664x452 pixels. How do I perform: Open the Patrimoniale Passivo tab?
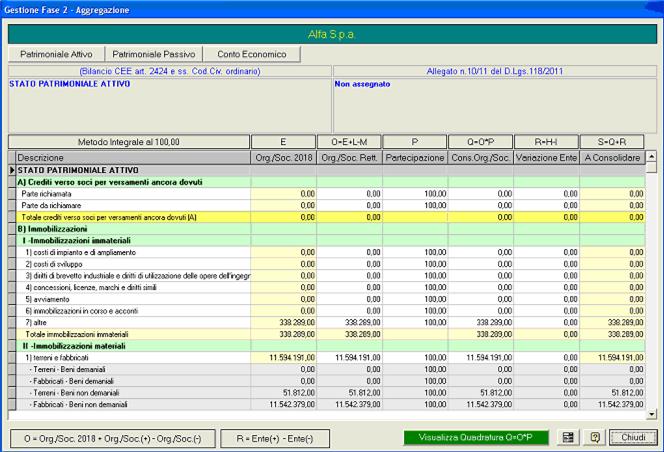pyautogui.click(x=153, y=54)
